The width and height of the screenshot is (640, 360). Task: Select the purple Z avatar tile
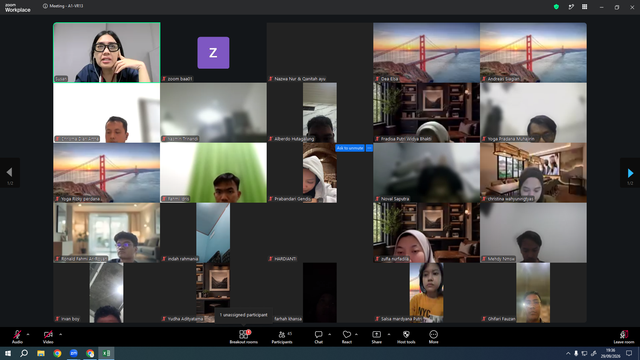213,52
